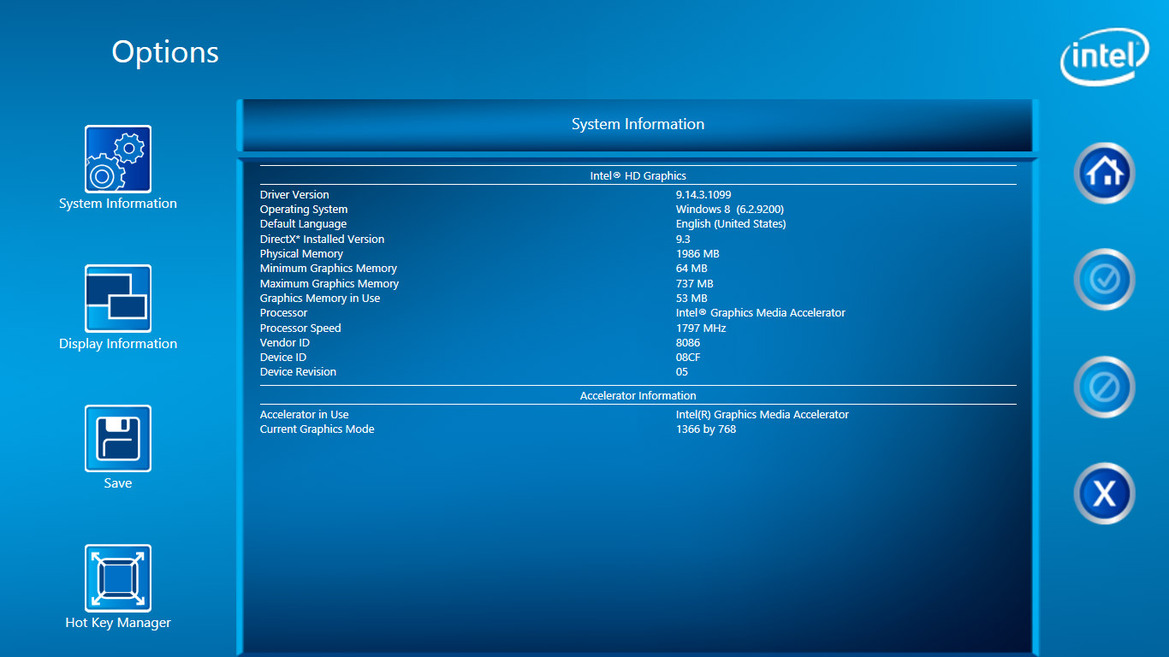Select Minimum Graphics Memory label

(x=328, y=268)
